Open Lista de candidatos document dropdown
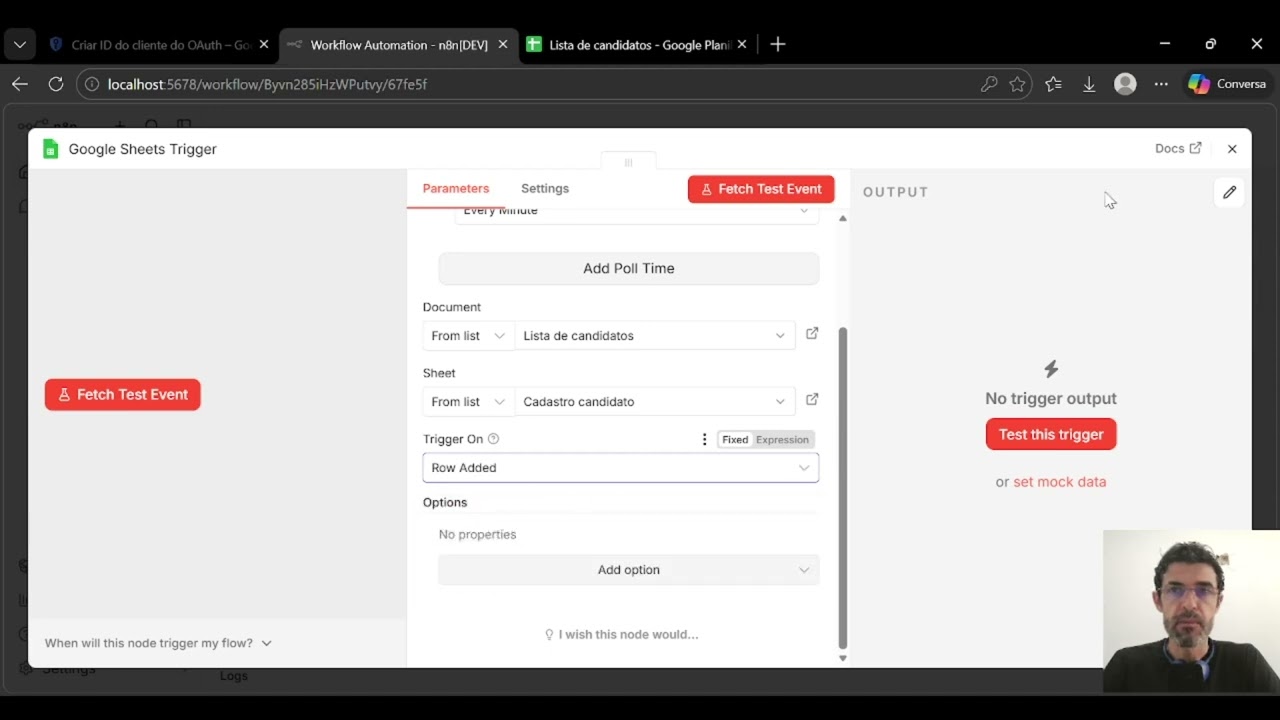The height and width of the screenshot is (720, 1280). pos(655,336)
